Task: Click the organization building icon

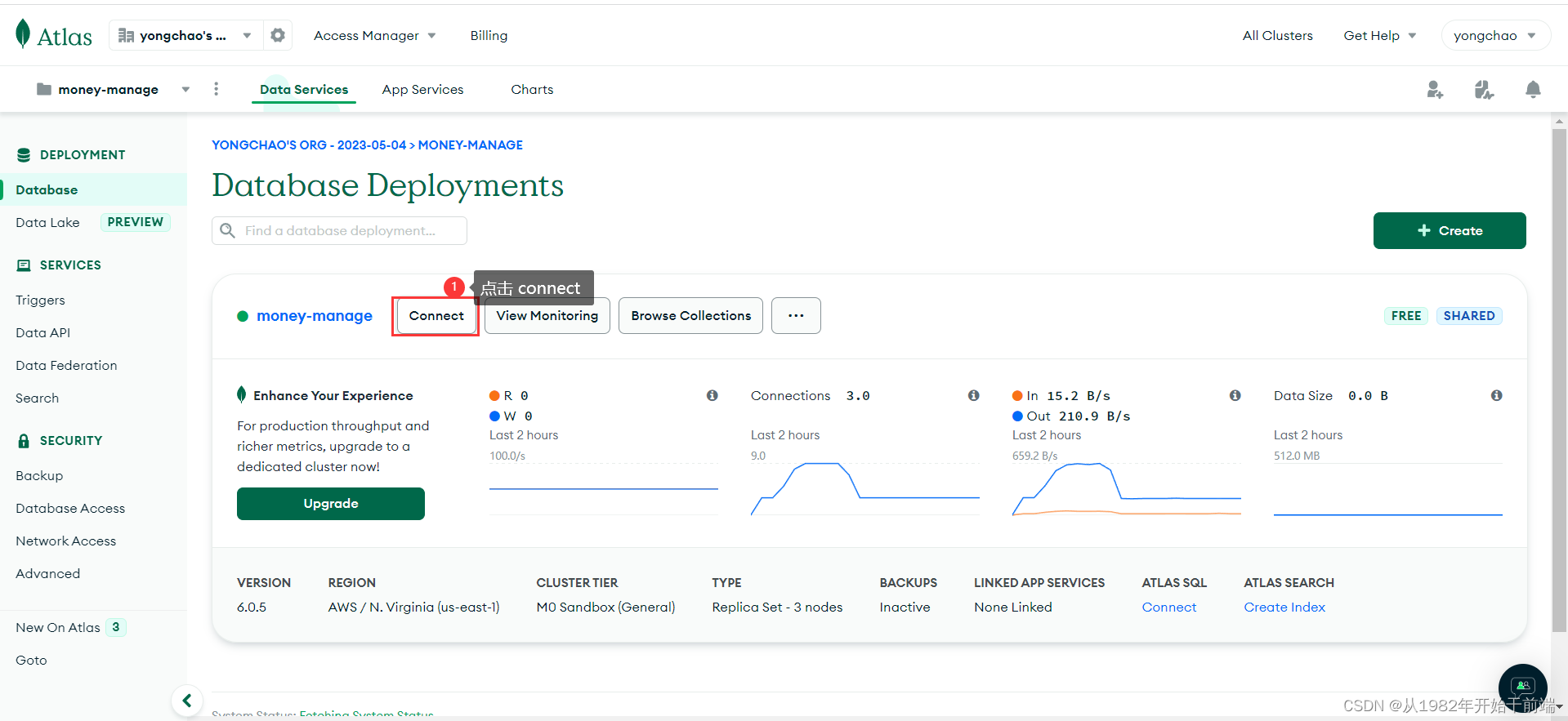Action: point(126,35)
